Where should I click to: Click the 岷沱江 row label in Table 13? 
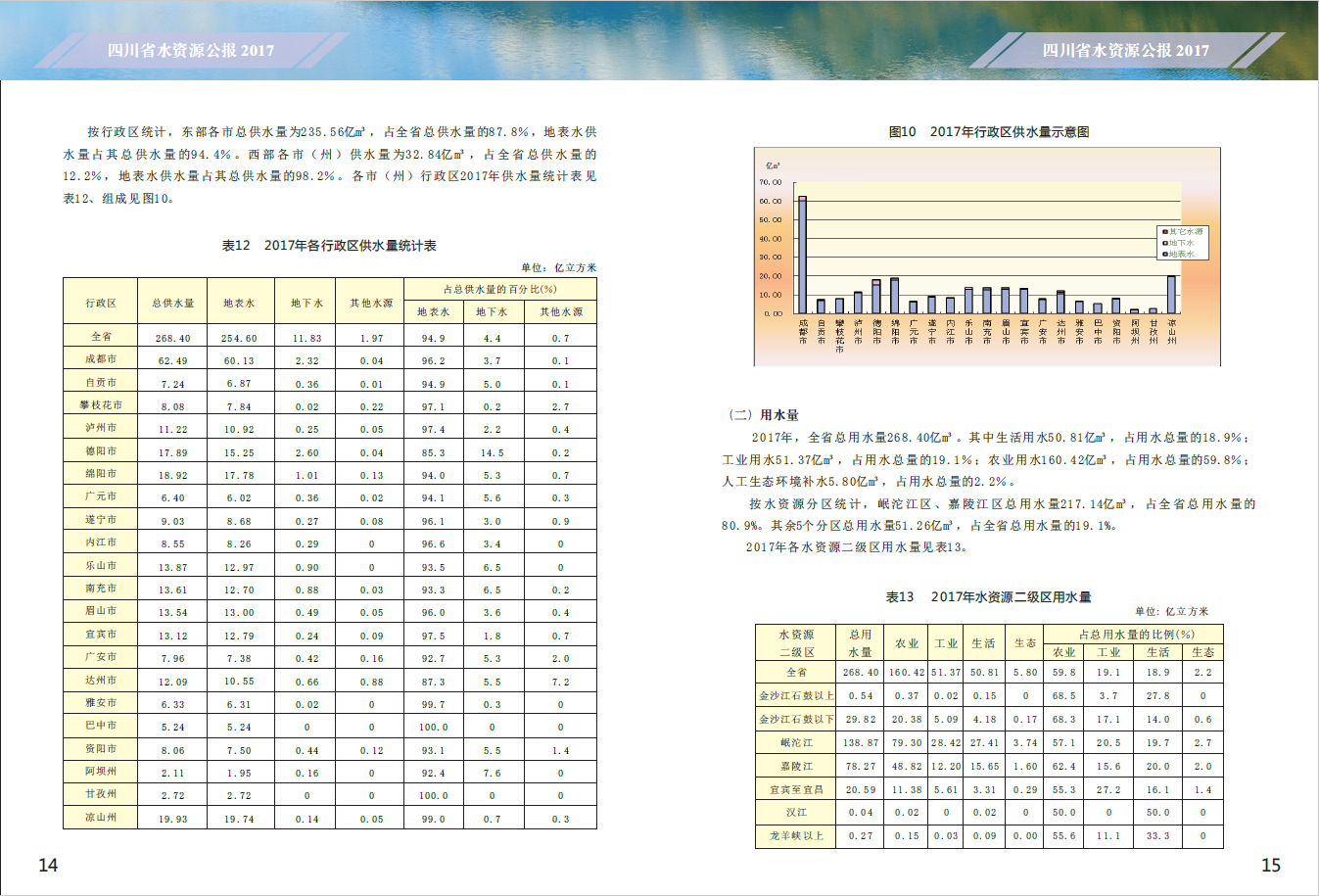(x=796, y=743)
